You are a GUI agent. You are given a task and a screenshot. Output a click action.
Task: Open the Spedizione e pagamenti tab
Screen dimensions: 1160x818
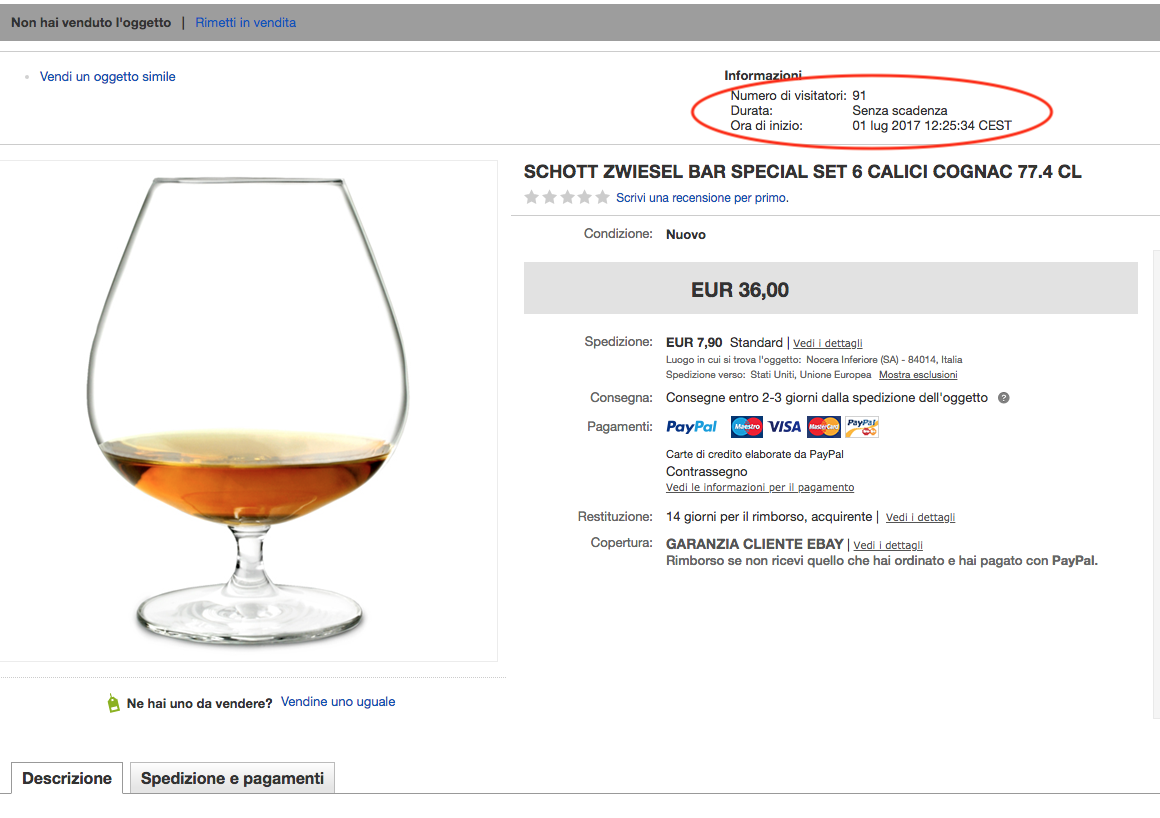tap(232, 778)
